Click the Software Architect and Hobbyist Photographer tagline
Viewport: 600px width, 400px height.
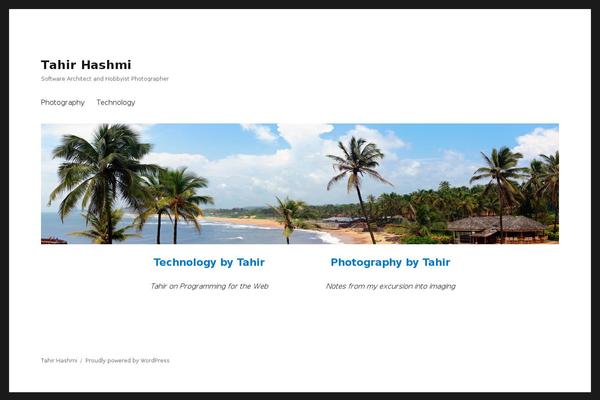tap(105, 78)
